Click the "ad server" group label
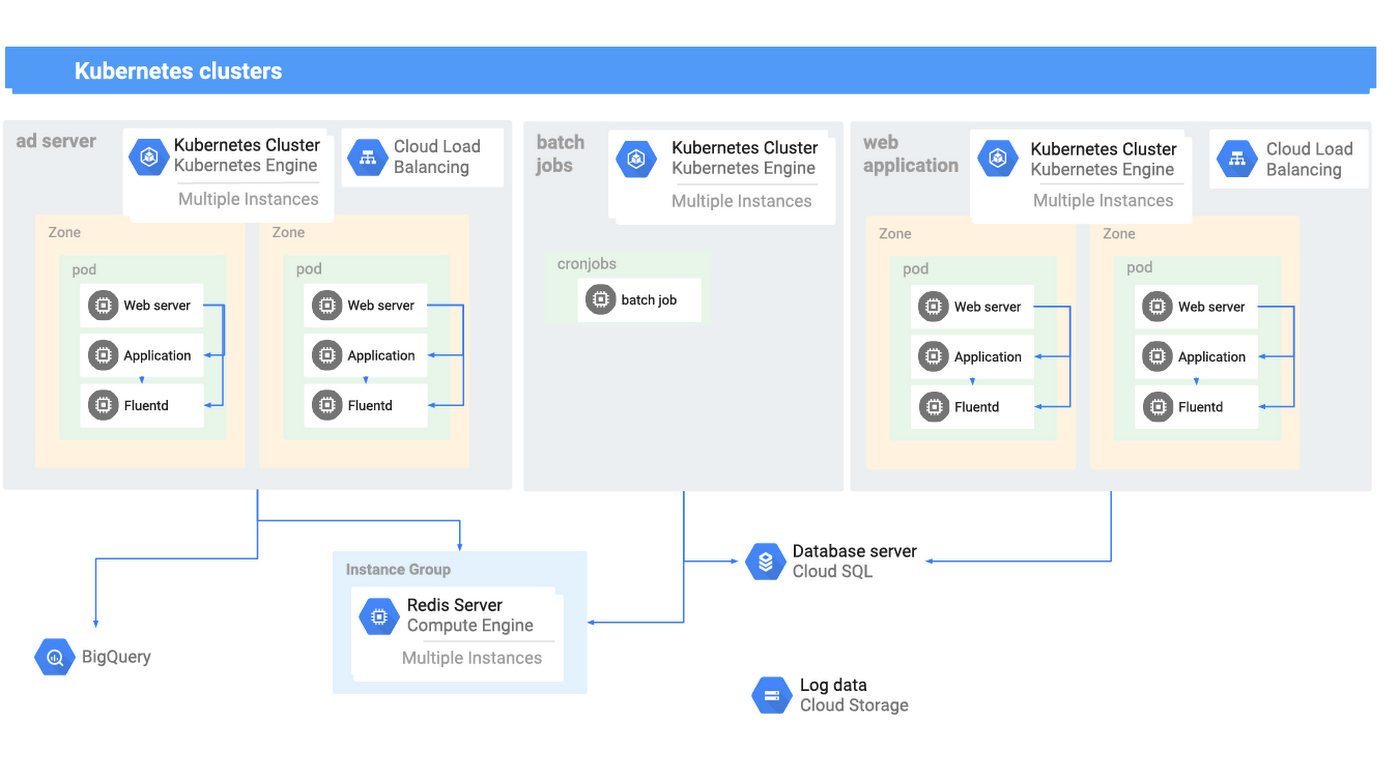The height and width of the screenshot is (777, 1400). click(56, 141)
